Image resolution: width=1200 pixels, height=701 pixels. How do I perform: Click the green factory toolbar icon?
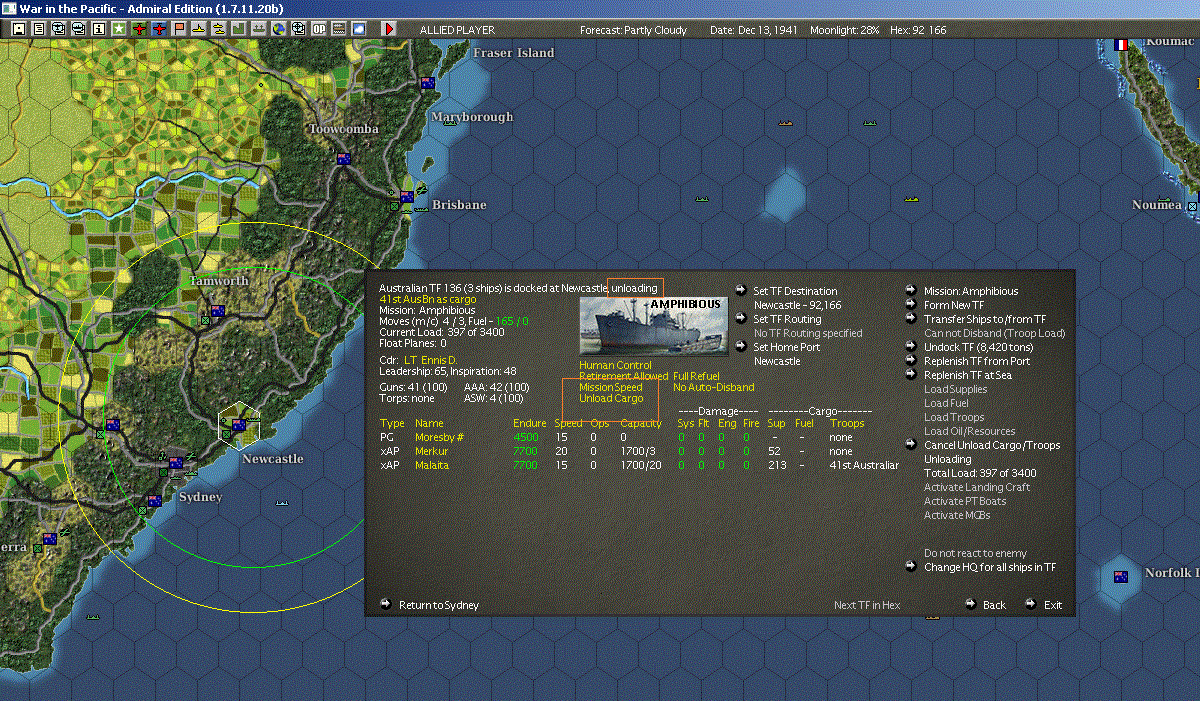click(239, 30)
